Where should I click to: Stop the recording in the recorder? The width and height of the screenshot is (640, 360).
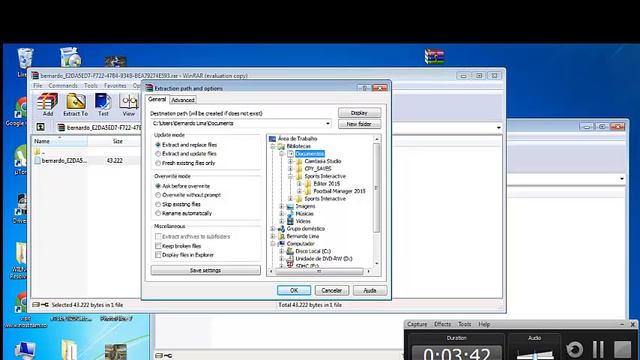(622, 349)
